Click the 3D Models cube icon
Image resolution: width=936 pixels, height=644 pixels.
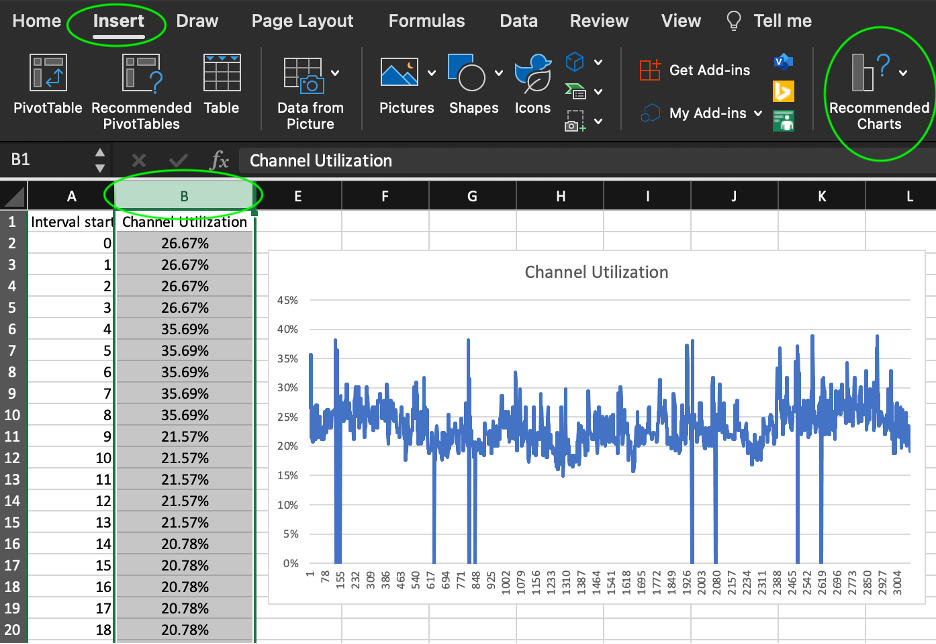[x=574, y=61]
